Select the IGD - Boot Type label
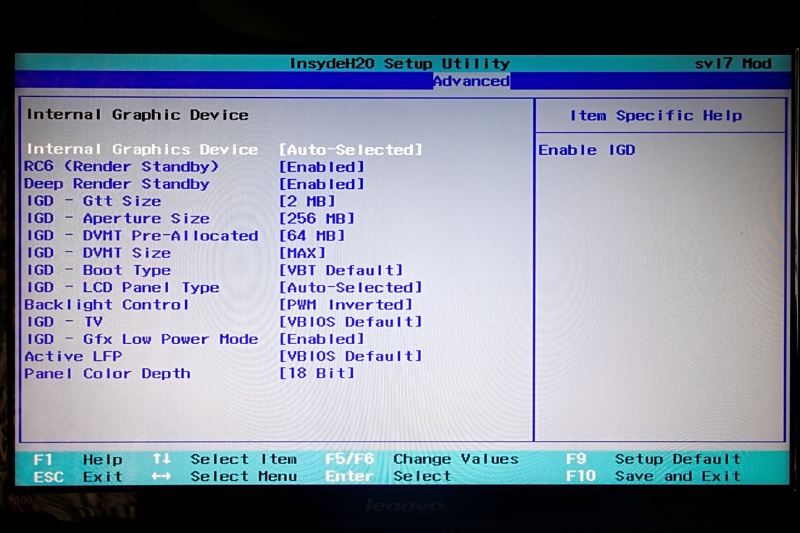Viewport: 800px width, 533px height. (98, 270)
